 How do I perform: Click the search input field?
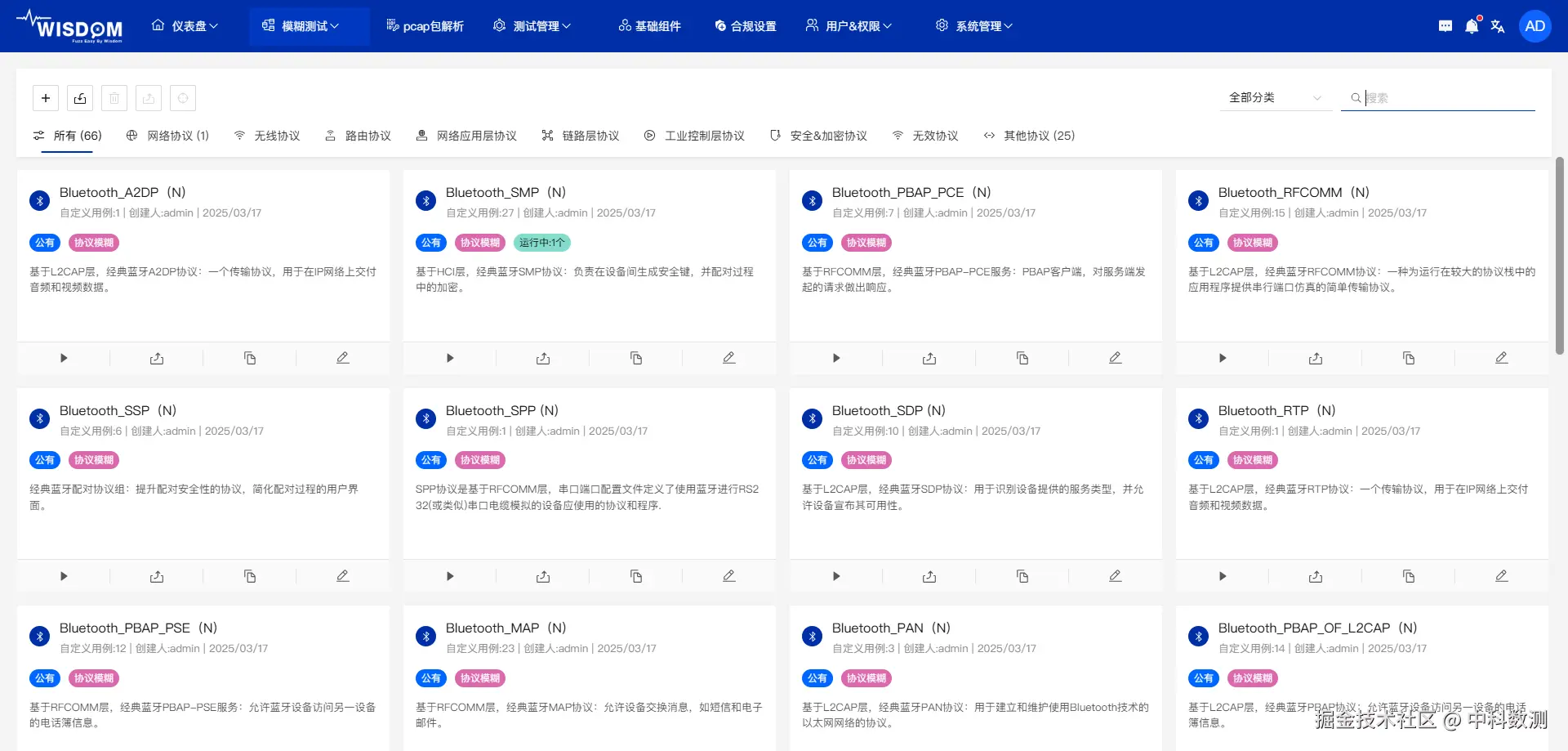click(x=1438, y=98)
